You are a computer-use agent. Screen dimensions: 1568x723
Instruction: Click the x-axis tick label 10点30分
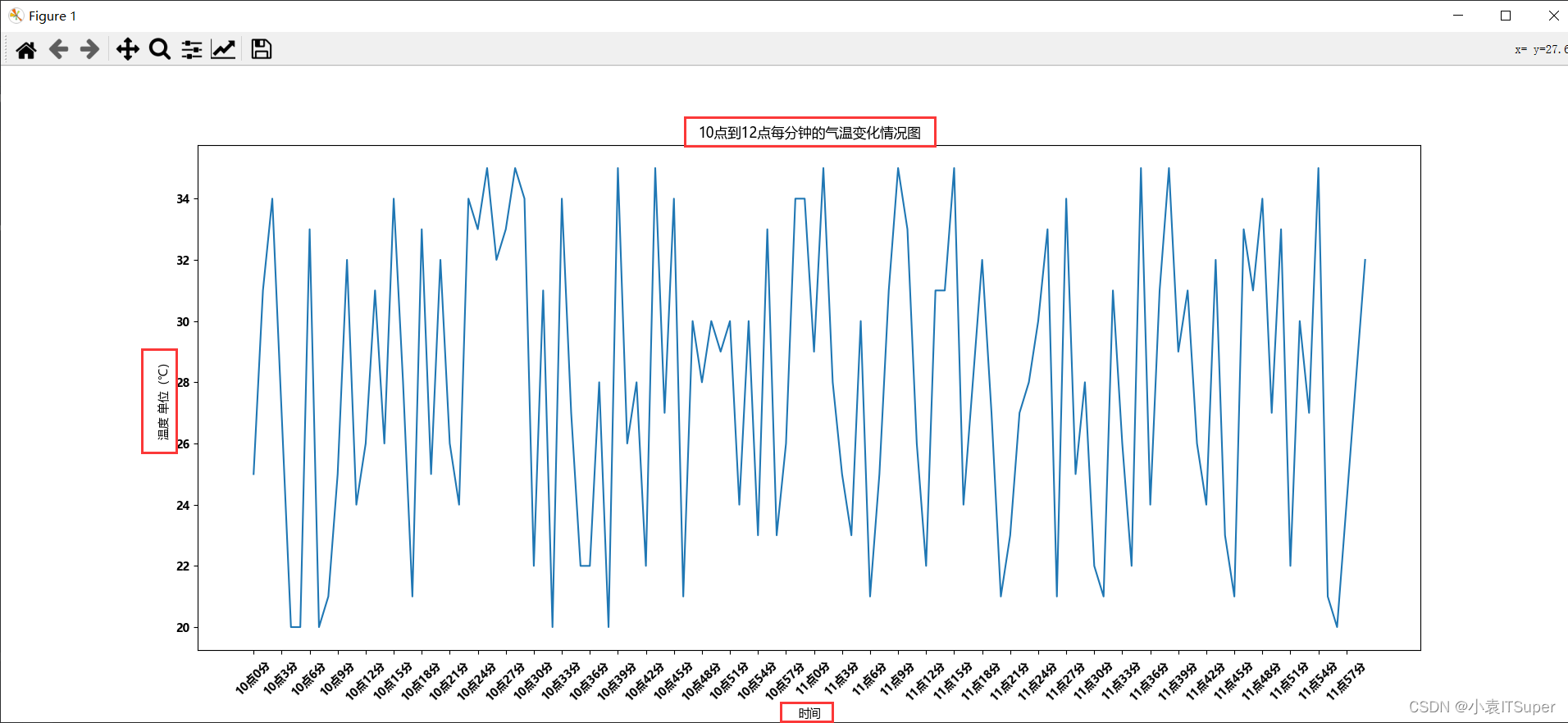point(531,680)
